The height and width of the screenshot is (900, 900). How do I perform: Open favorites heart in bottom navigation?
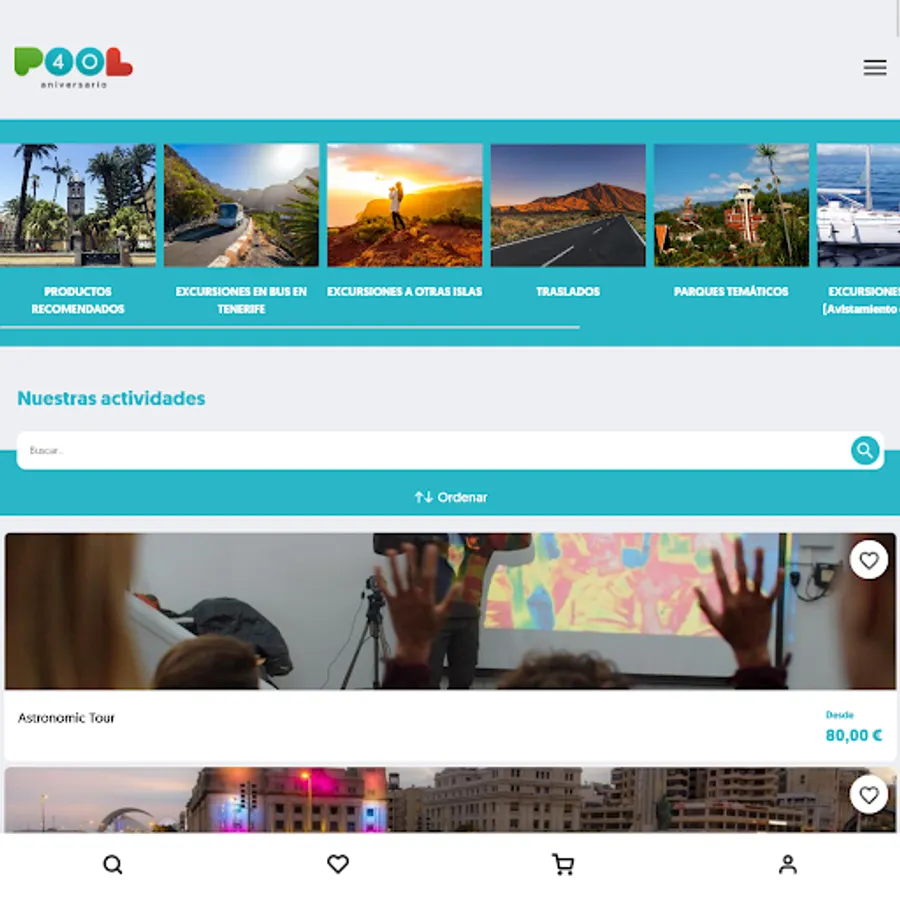[x=338, y=864]
